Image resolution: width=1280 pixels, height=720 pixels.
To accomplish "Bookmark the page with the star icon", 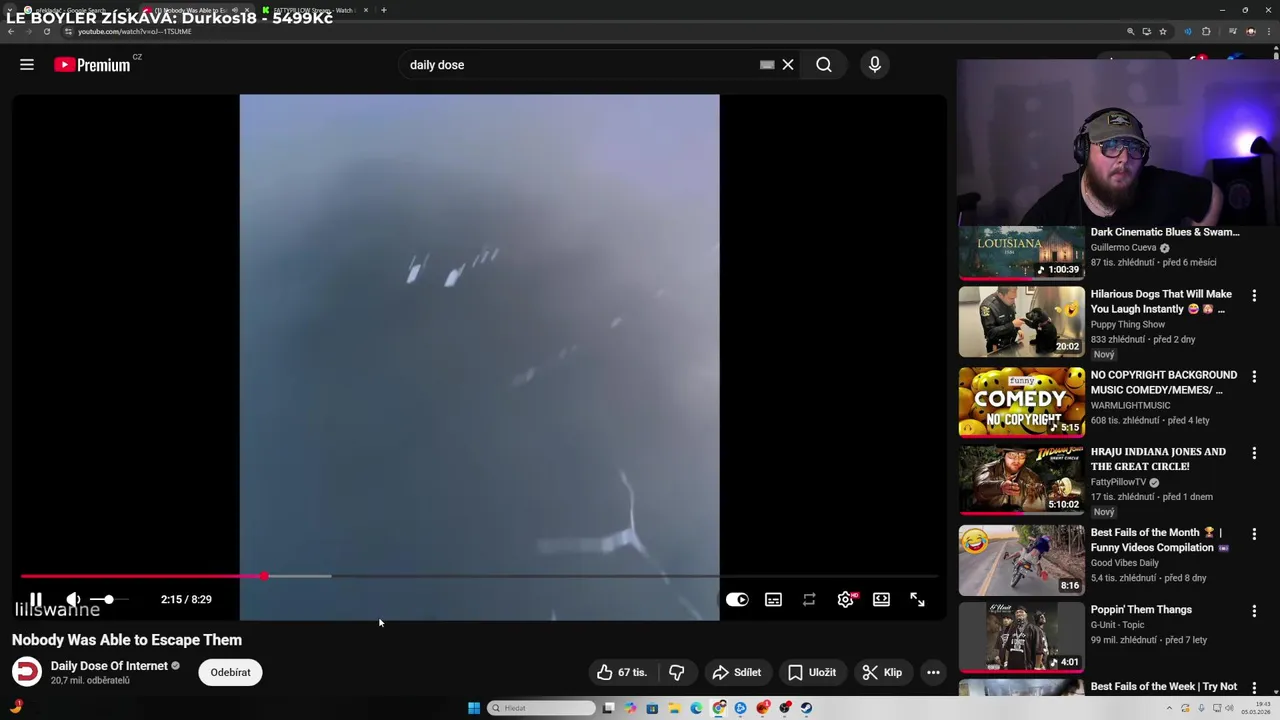I will pos(1163,31).
